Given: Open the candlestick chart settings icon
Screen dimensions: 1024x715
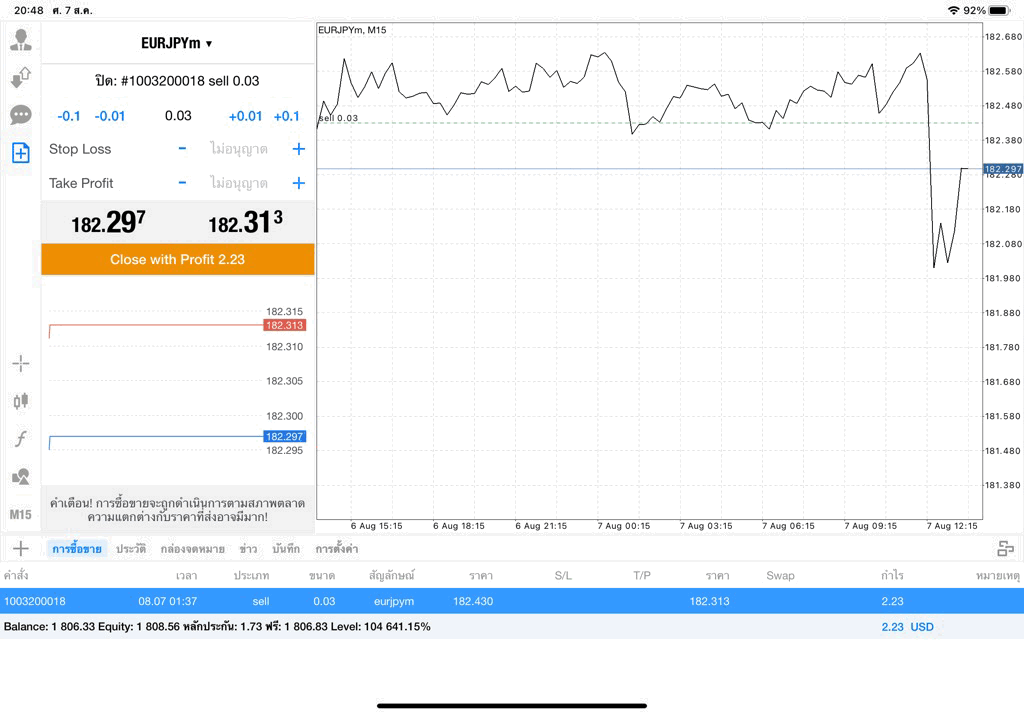Looking at the screenshot, I should (x=21, y=401).
